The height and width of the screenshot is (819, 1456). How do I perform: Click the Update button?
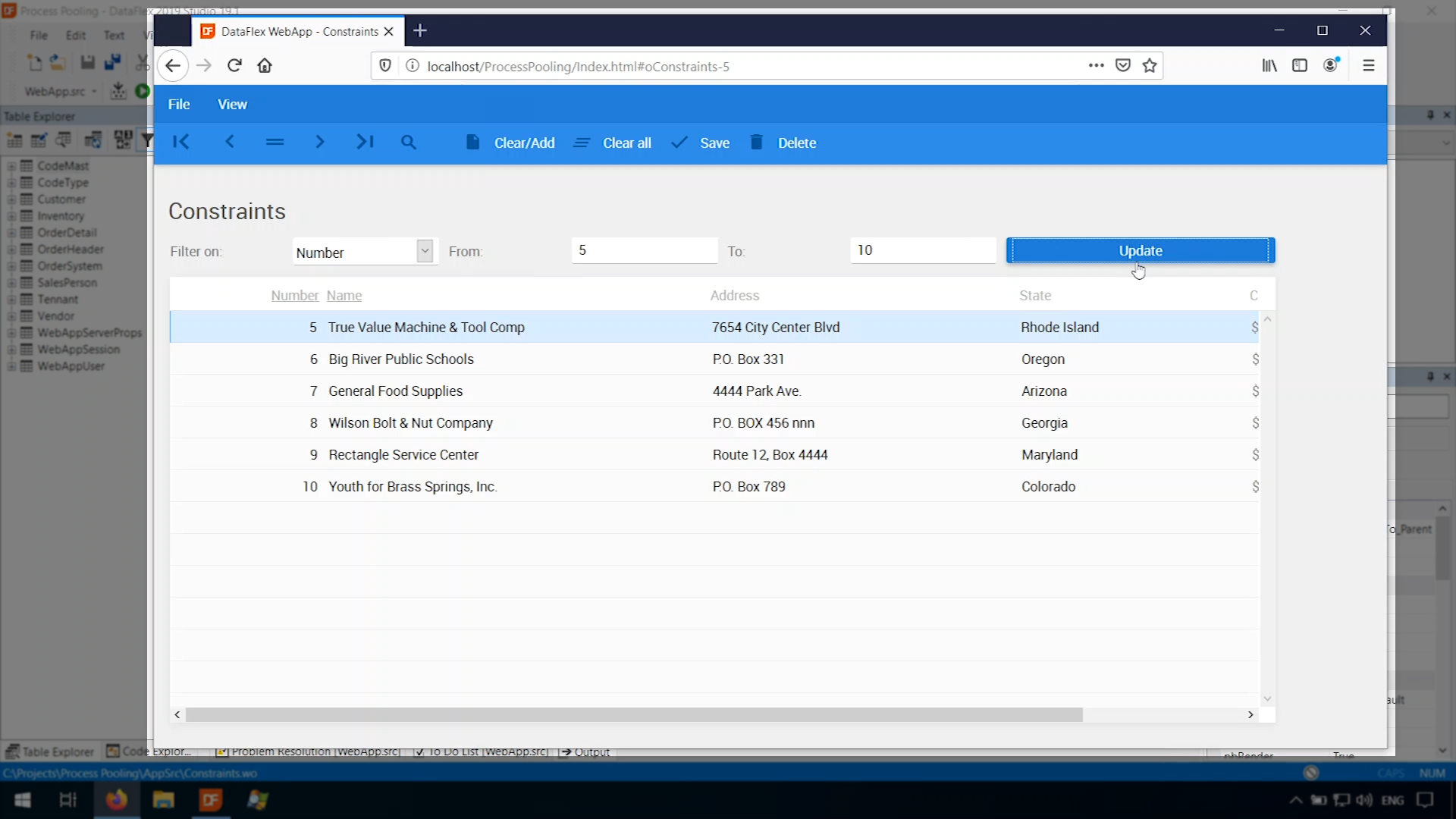(x=1140, y=251)
